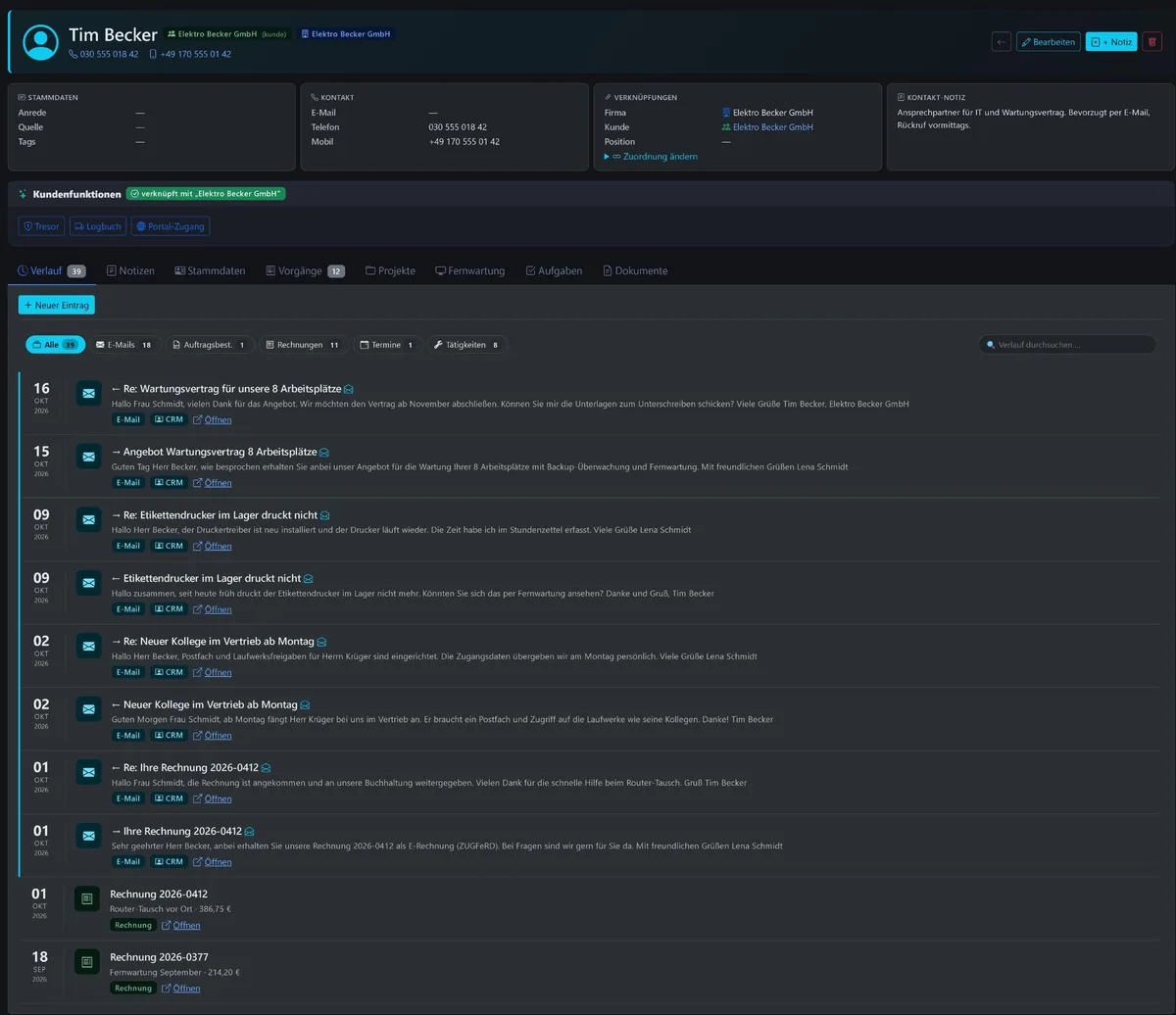Viewport: 1176px width, 1015px height.
Task: Open the Vorgänge tab
Action: click(x=305, y=270)
